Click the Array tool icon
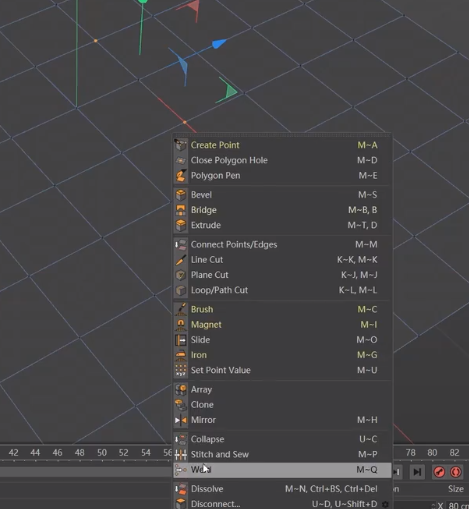The width and height of the screenshot is (469, 509). click(x=181, y=389)
